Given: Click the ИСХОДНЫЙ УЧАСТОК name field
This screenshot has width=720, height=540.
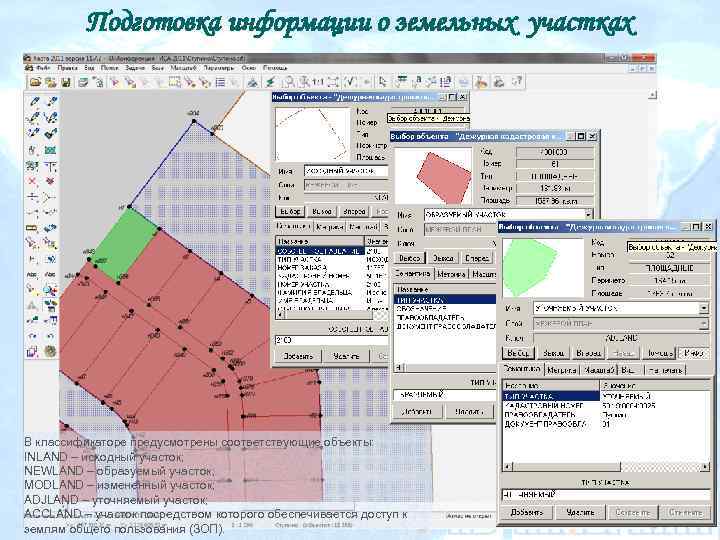Looking at the screenshot, I should click(x=346, y=171).
